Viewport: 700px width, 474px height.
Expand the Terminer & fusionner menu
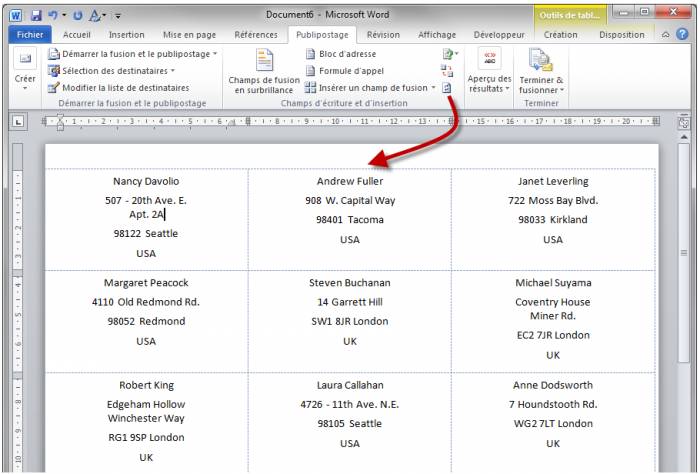tap(541, 71)
